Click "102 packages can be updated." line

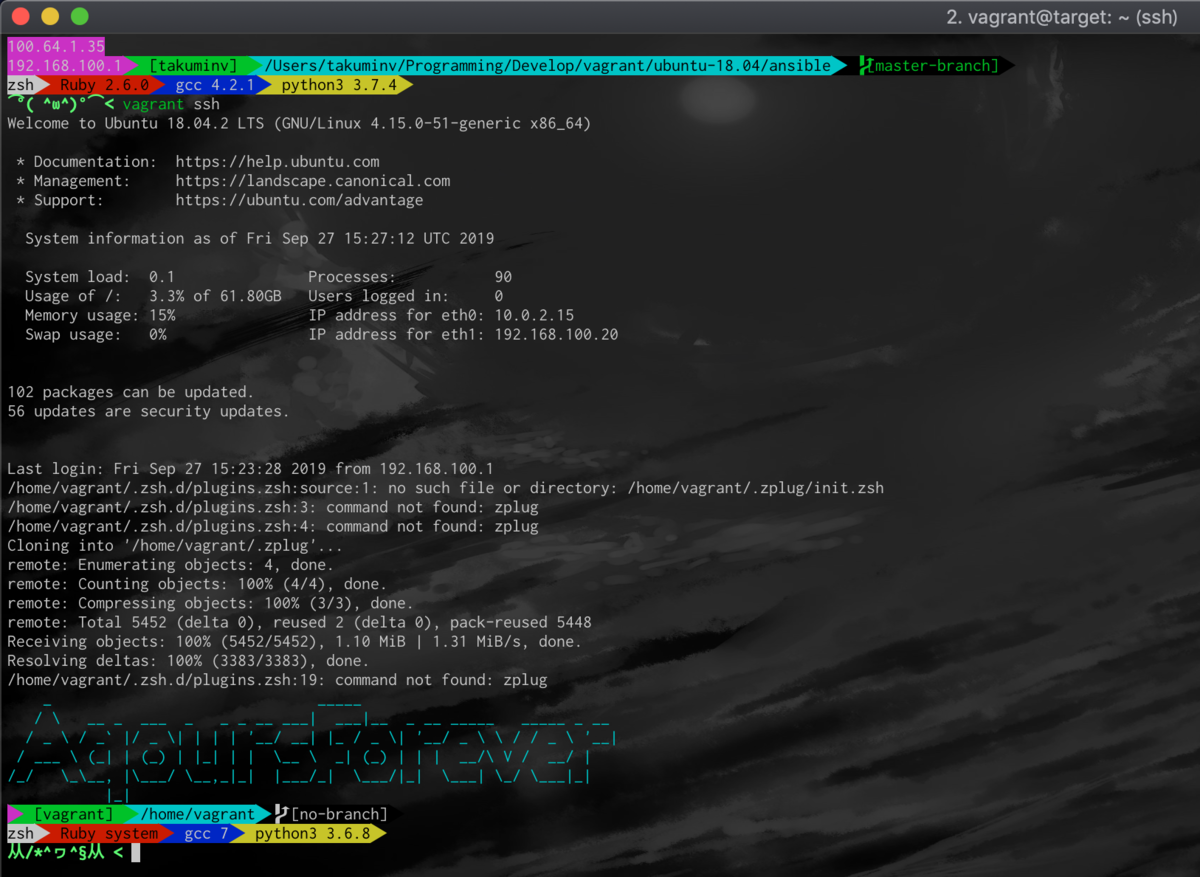(131, 392)
